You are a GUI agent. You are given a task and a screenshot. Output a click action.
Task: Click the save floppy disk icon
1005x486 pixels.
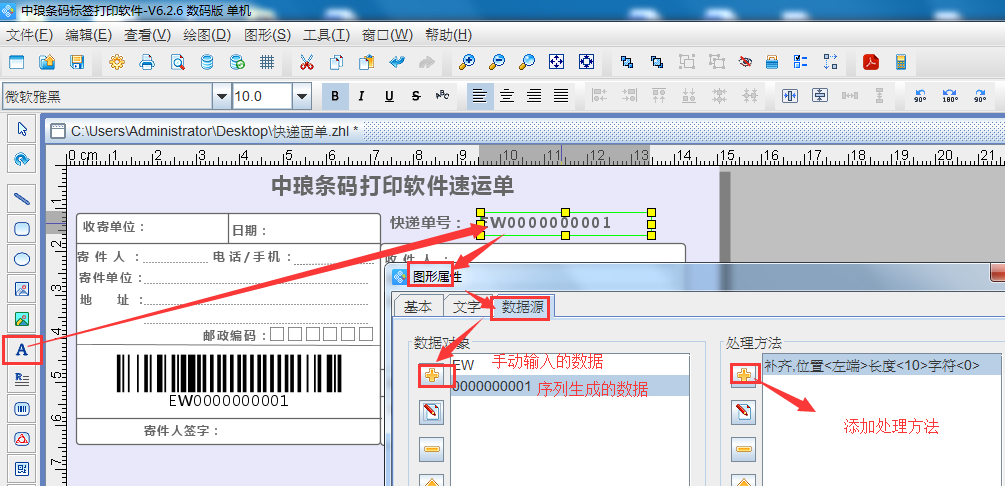(x=77, y=62)
